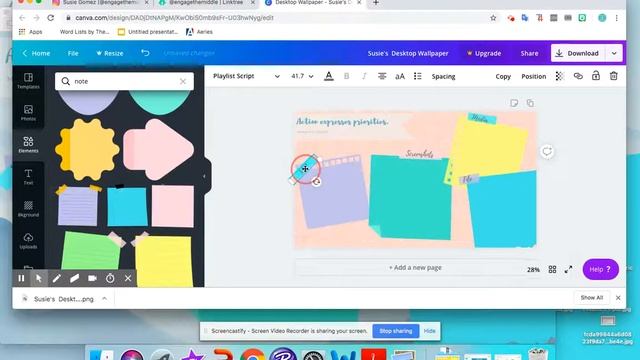The height and width of the screenshot is (360, 640).
Task: Delete element with trash icon
Action: 613,76
